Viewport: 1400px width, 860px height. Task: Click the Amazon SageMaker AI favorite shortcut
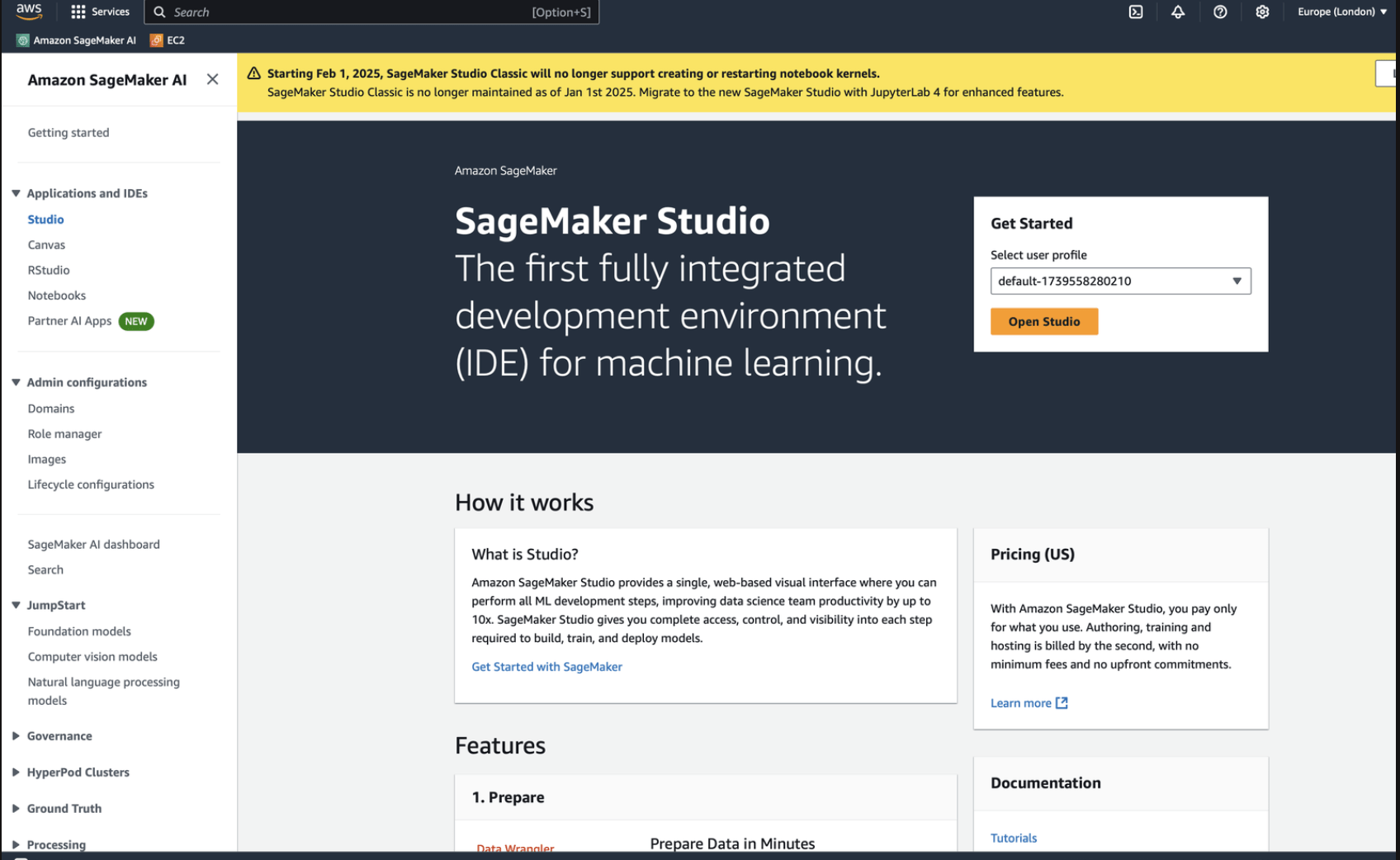click(x=77, y=40)
